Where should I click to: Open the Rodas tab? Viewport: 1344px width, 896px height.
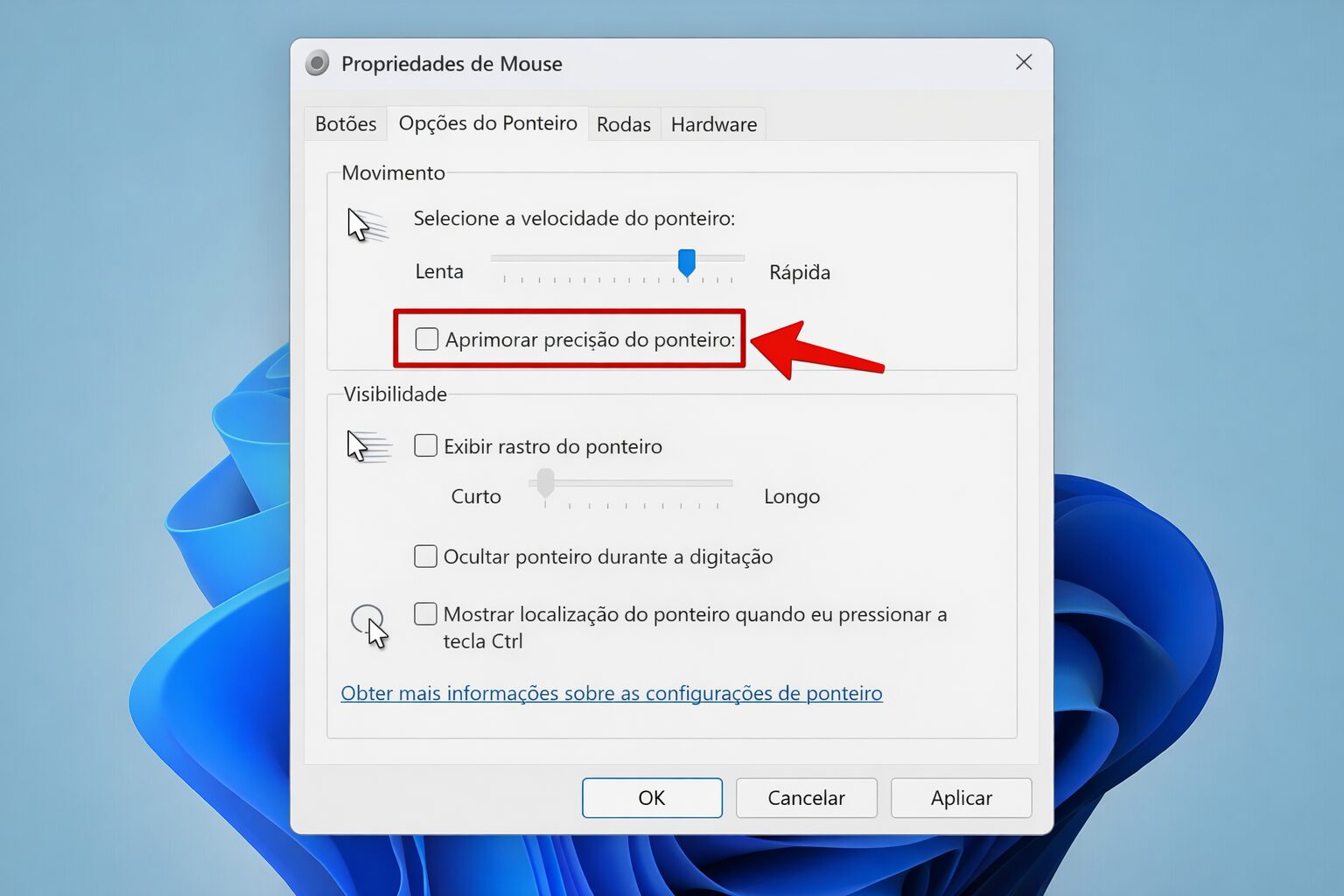pos(623,124)
